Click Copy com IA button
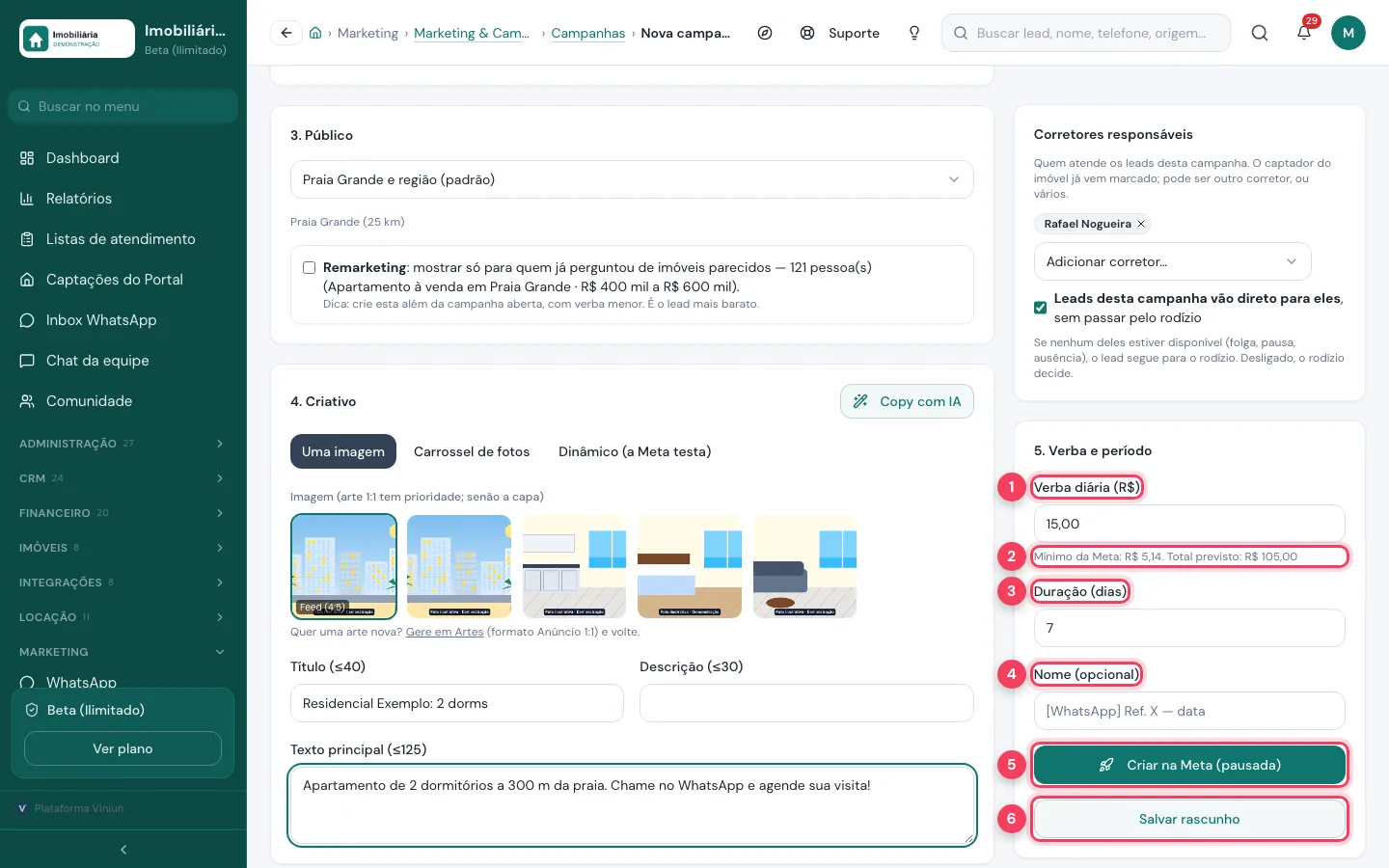Screen dimensions: 1389x868 pyautogui.click(x=907, y=401)
